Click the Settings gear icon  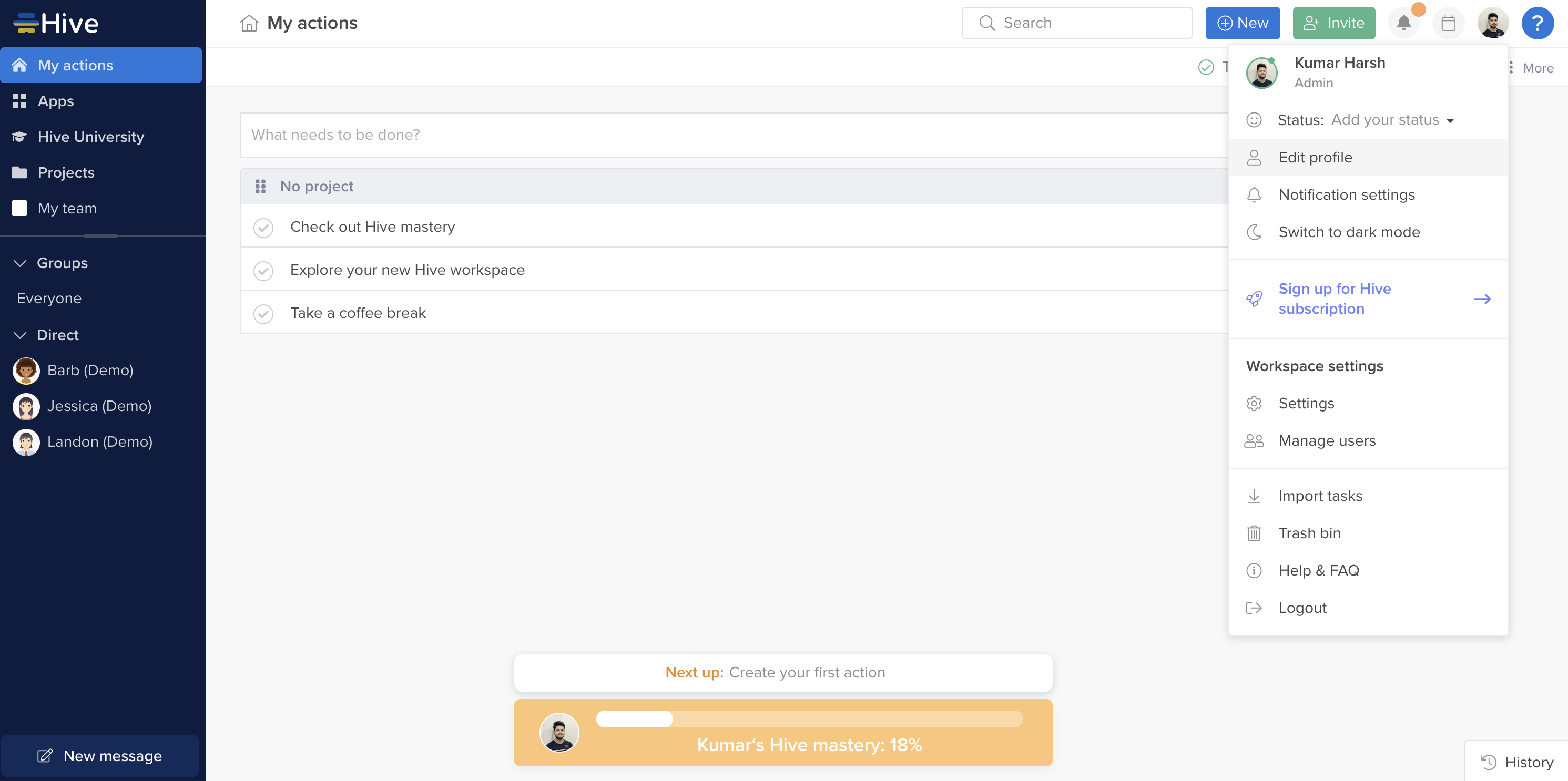pos(1254,403)
